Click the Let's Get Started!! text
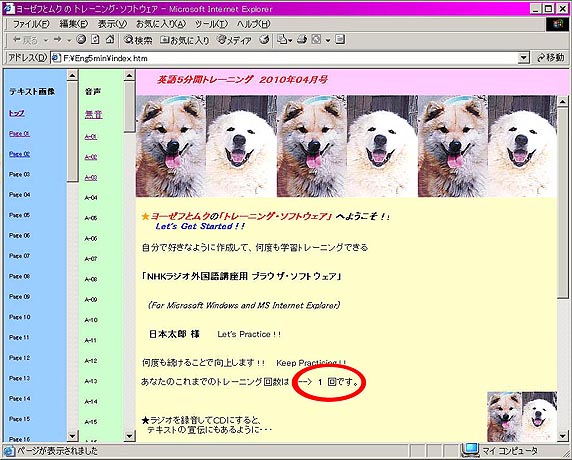This screenshot has width=572, height=460. coord(200,227)
